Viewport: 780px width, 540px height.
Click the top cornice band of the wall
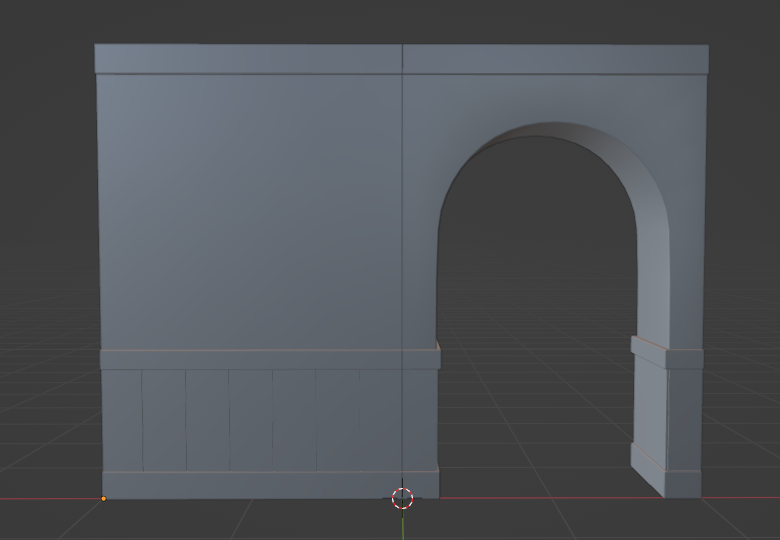pos(401,59)
